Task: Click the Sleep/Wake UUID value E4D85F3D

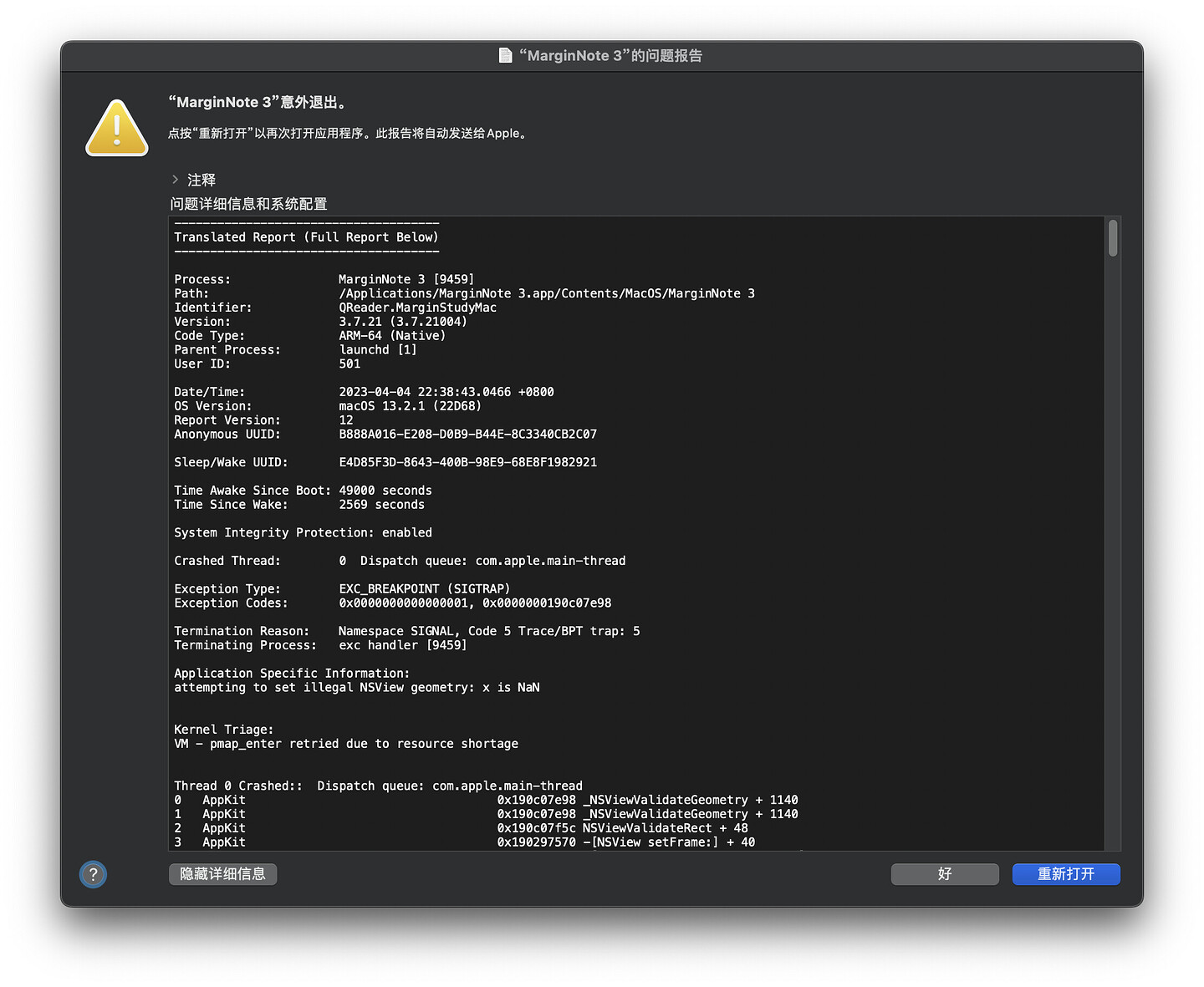Action: (x=468, y=462)
